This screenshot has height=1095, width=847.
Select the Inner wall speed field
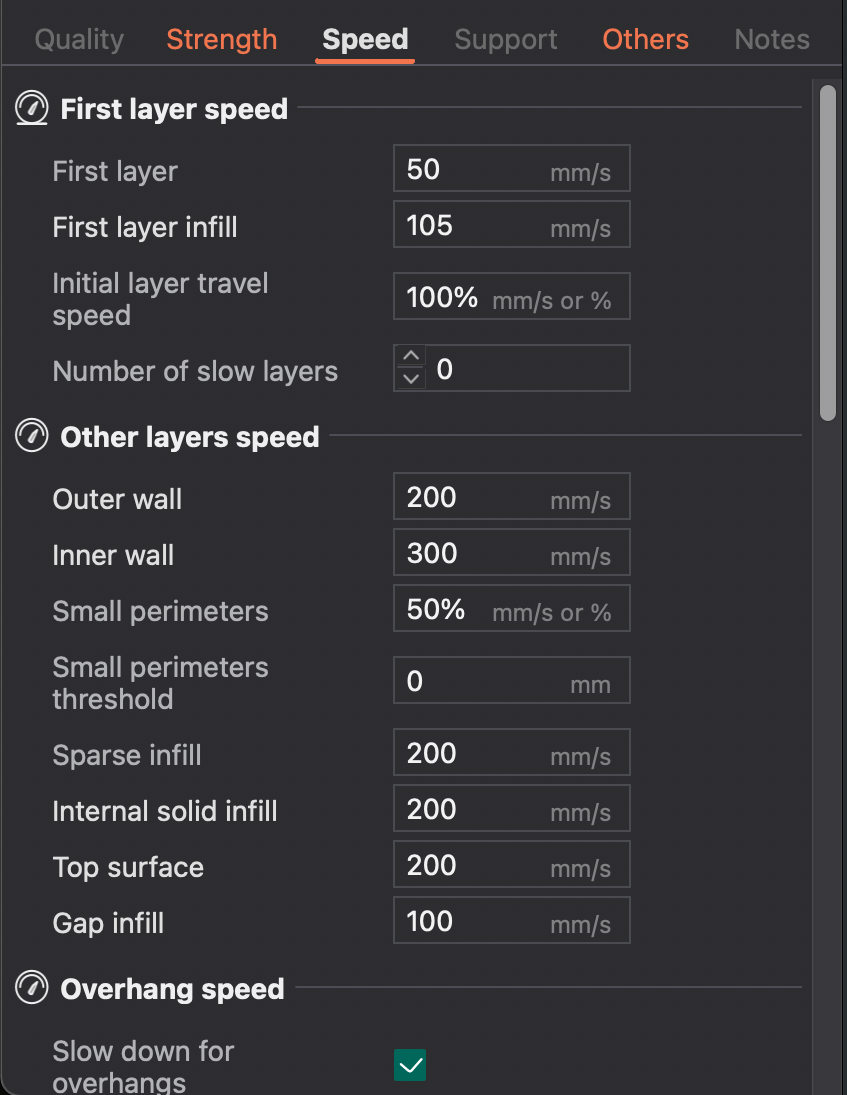coord(512,552)
